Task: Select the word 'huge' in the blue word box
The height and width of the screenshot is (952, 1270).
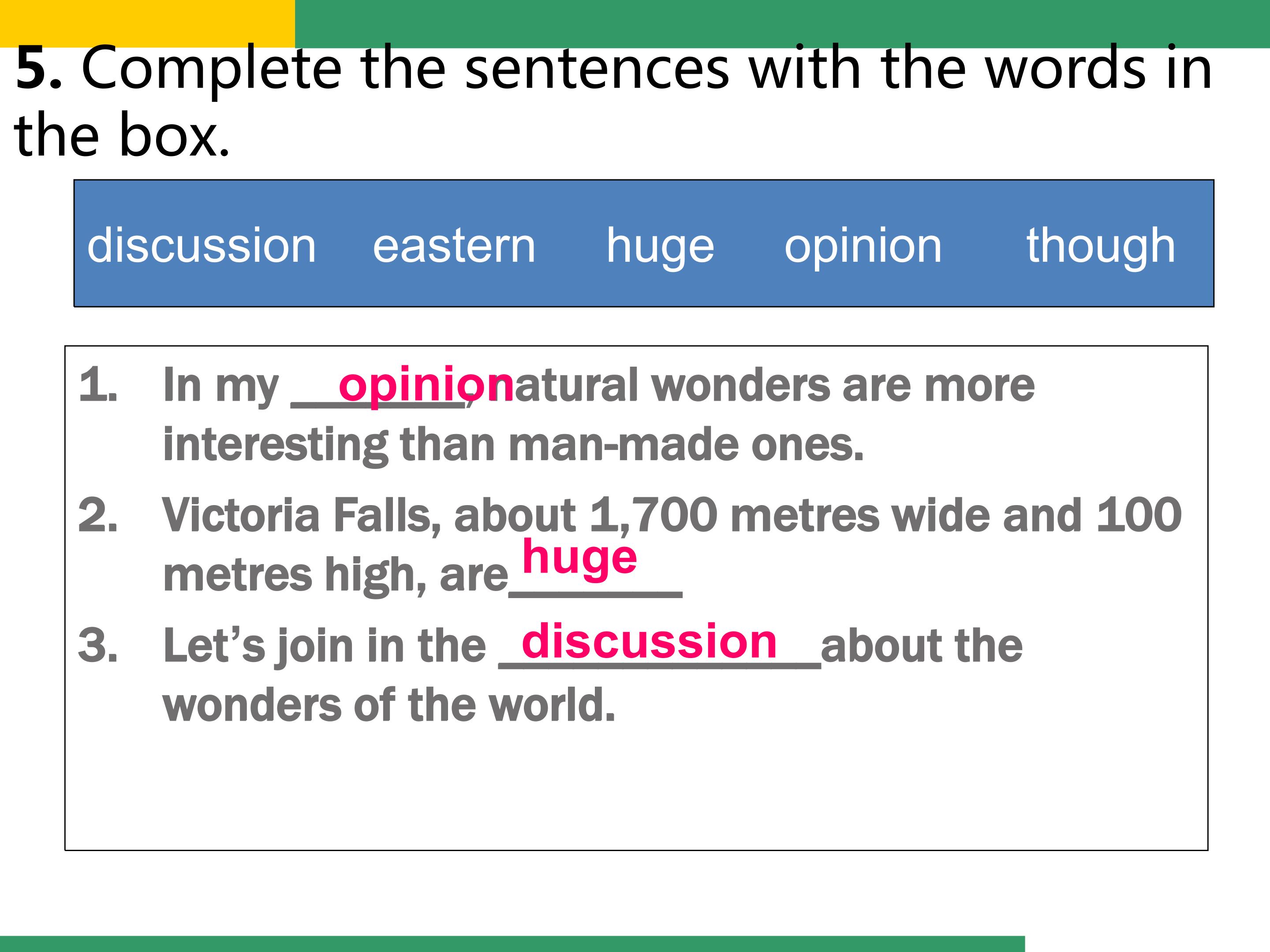Action: [660, 246]
